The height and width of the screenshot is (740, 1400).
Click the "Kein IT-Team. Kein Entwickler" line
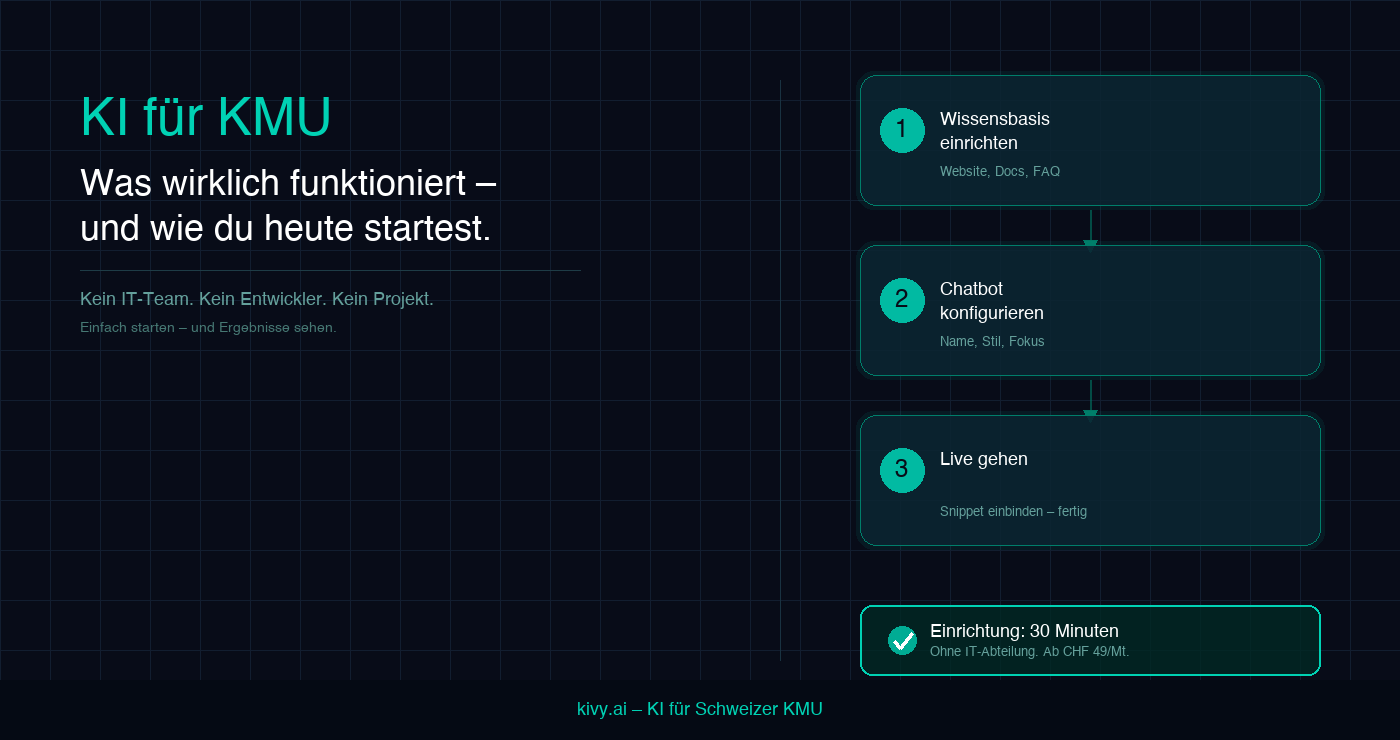(256, 299)
